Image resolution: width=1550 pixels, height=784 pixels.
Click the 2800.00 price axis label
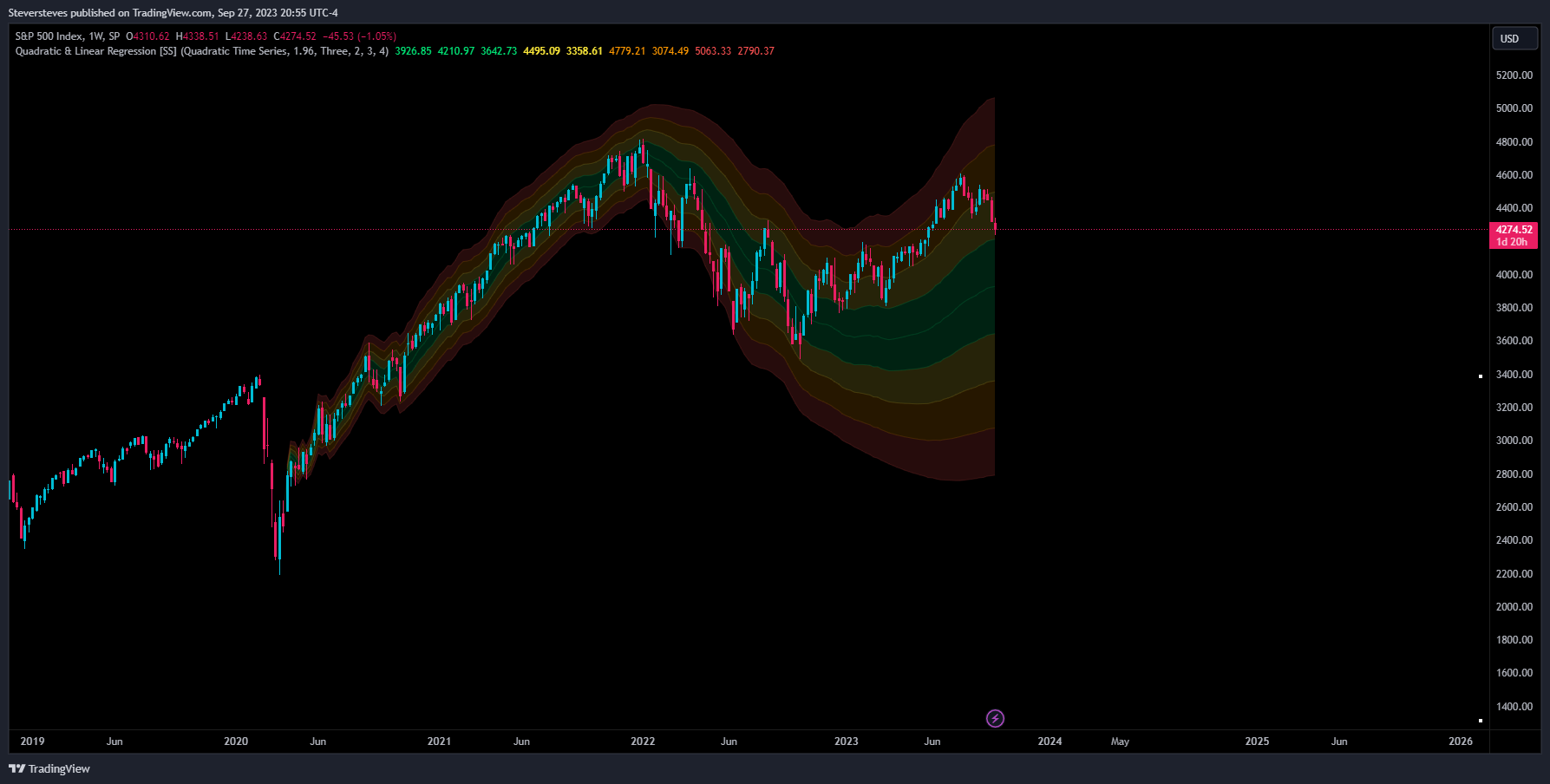pos(1514,474)
